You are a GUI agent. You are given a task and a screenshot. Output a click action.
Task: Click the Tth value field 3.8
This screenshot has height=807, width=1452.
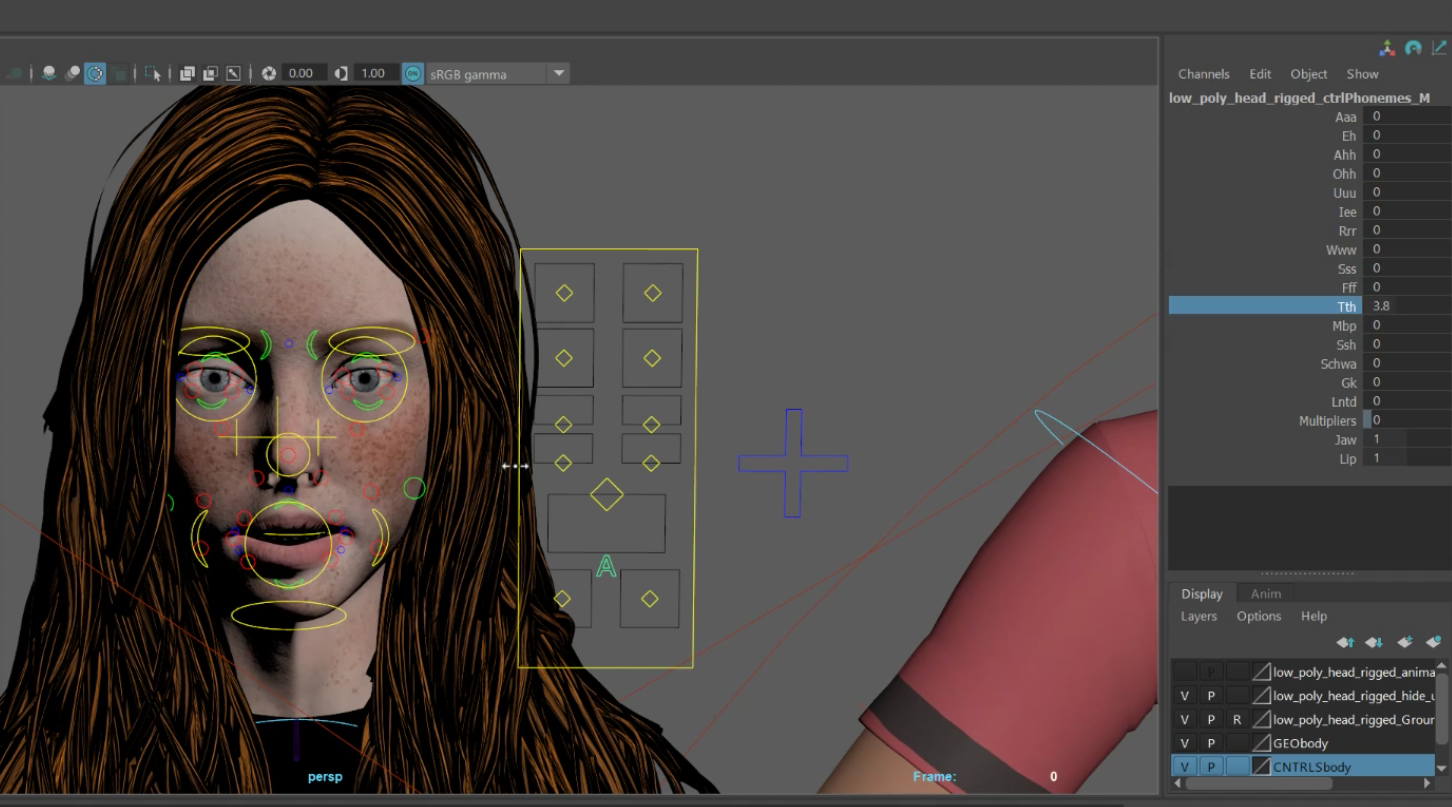pyautogui.click(x=1406, y=306)
